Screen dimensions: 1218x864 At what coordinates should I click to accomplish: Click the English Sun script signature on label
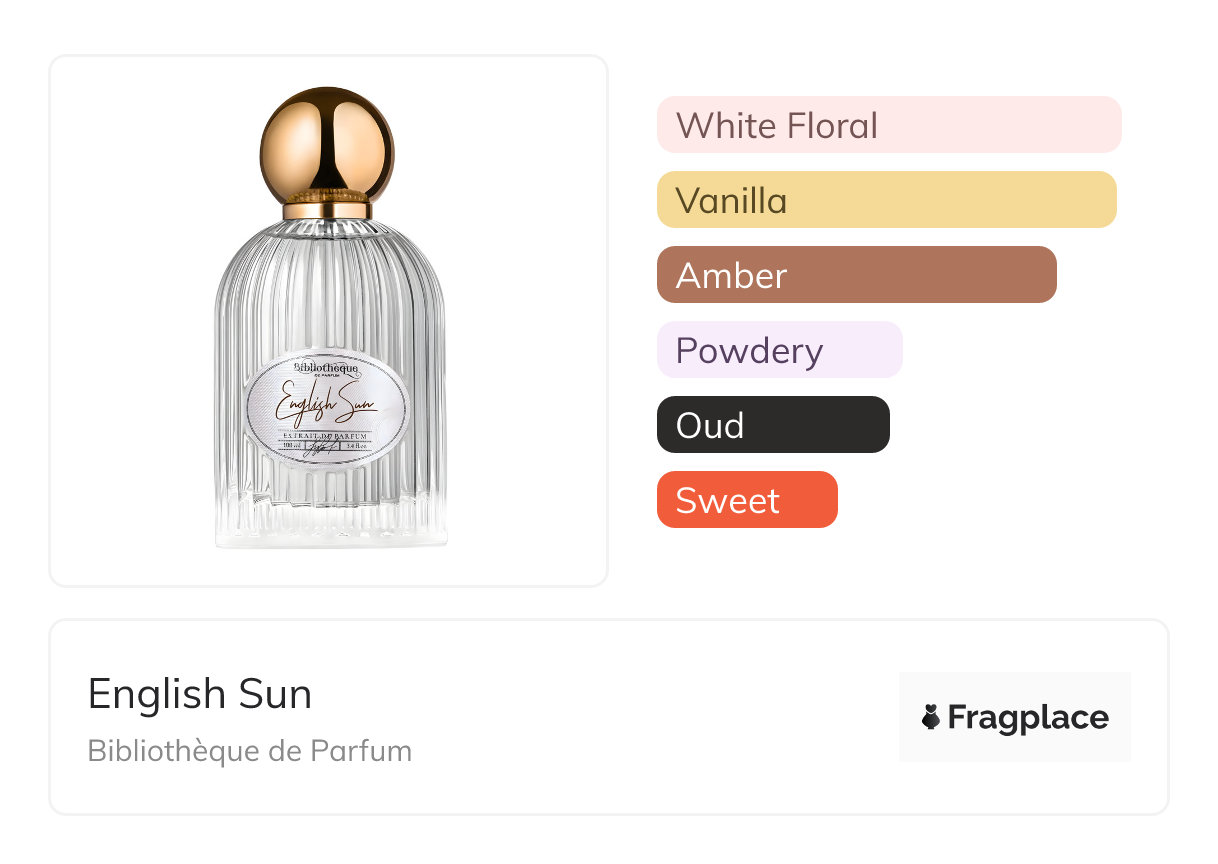326,405
